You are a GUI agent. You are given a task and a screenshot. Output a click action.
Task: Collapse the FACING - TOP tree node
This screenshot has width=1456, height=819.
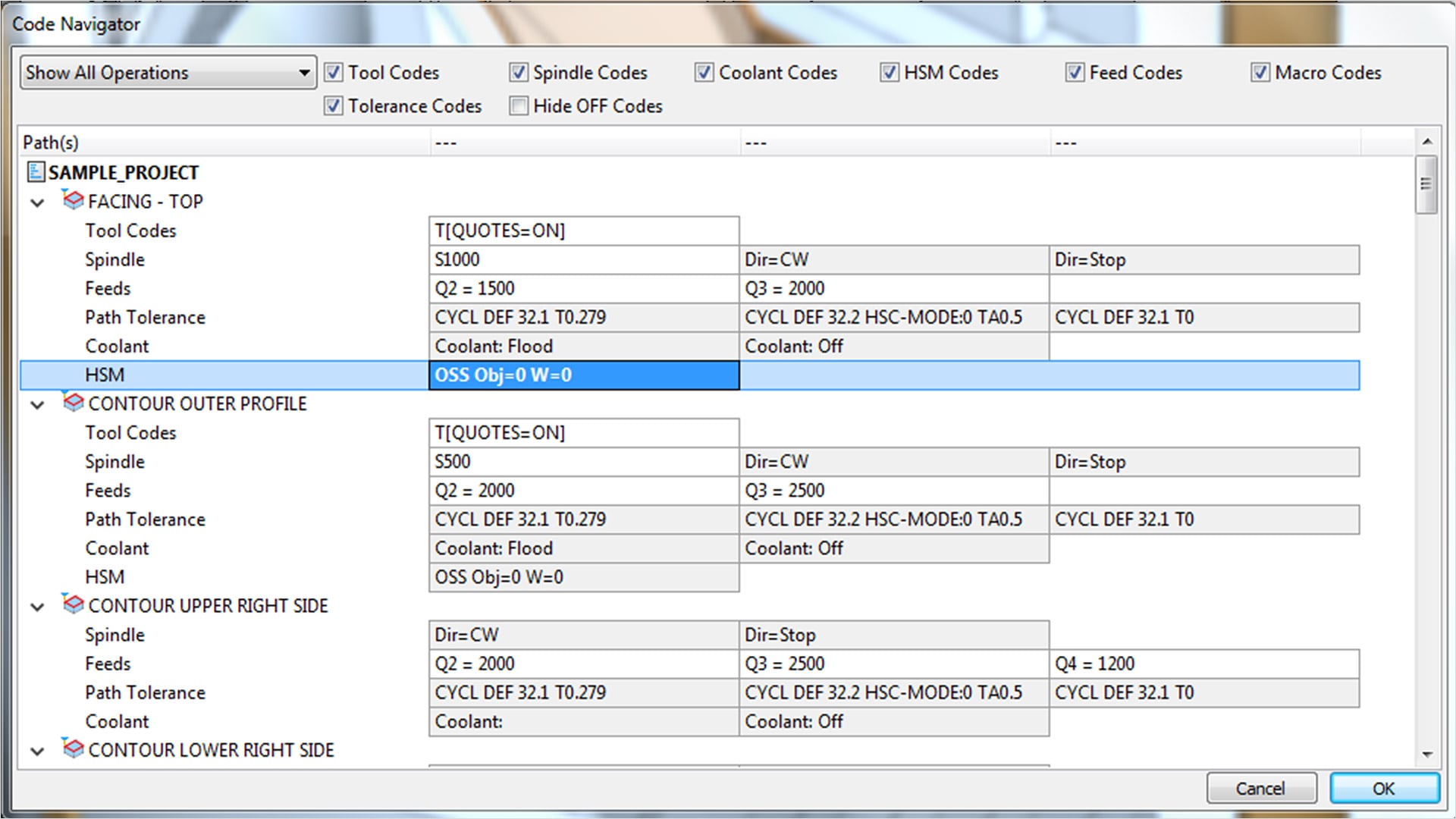pyautogui.click(x=37, y=202)
